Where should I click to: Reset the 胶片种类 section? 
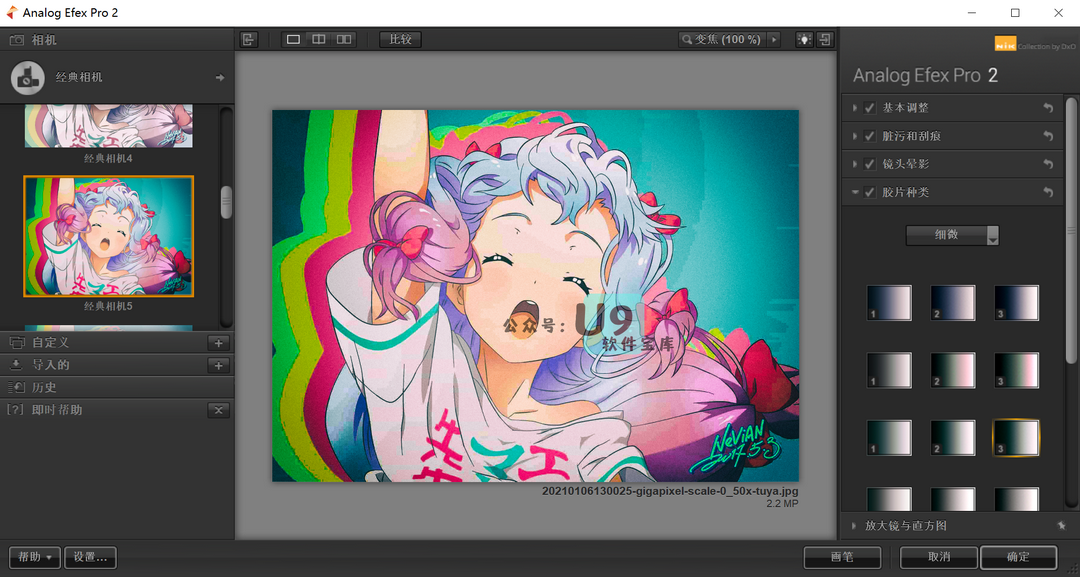pos(1048,192)
